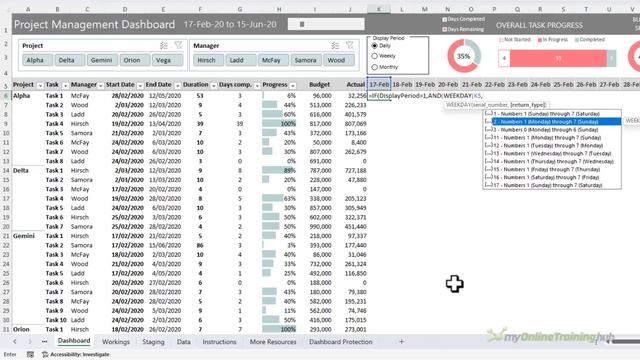The height and width of the screenshot is (360, 640).
Task: Open Task column filter dropdown
Action: (65, 85)
